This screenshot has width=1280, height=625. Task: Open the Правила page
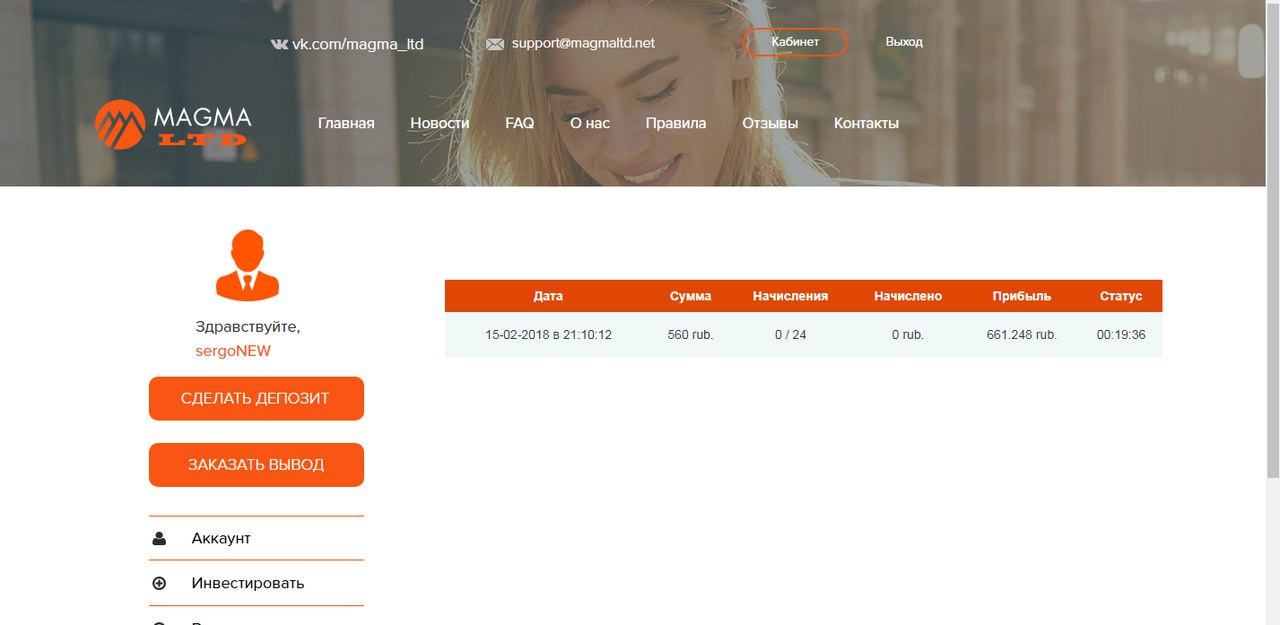[676, 123]
